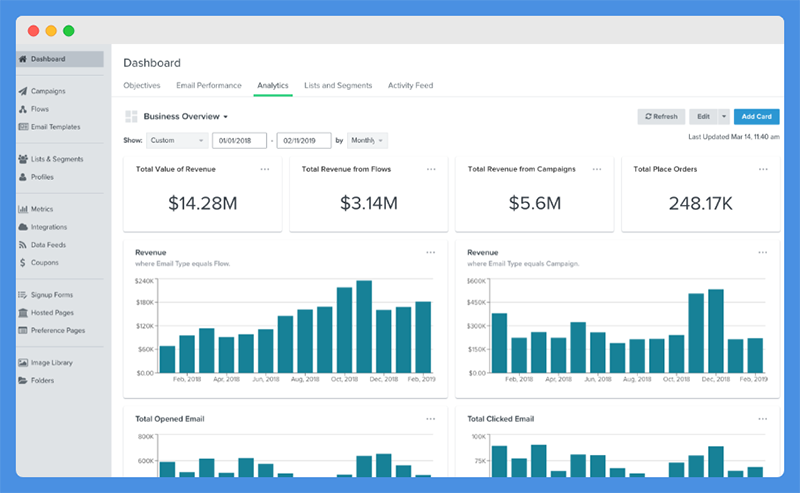Image resolution: width=800 pixels, height=493 pixels.
Task: Switch to the Email Performance tab
Action: 209,86
